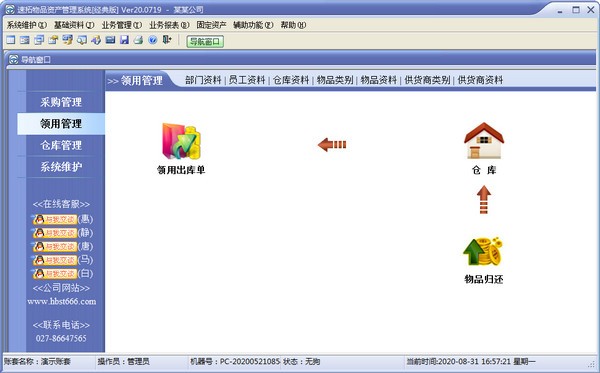600x373 pixels.
Task: Click the folder with yellow arrow icon
Action: pos(53,40)
